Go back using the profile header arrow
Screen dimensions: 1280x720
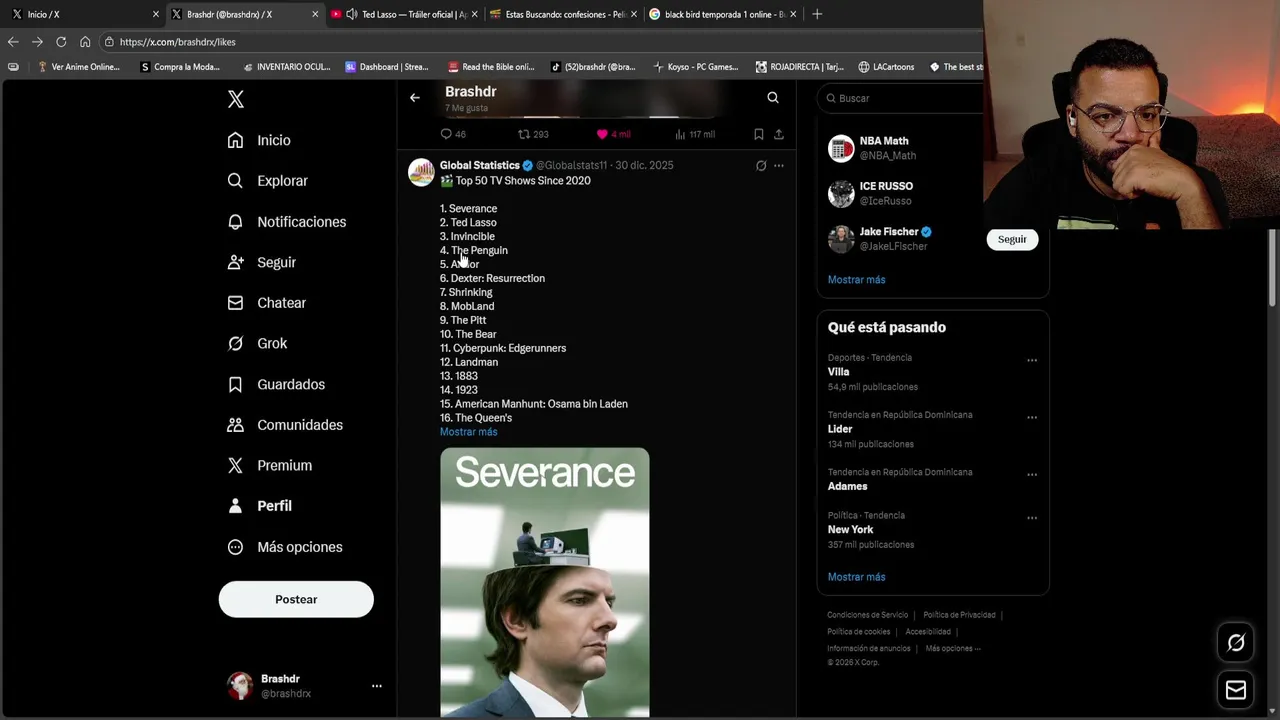coord(415,98)
